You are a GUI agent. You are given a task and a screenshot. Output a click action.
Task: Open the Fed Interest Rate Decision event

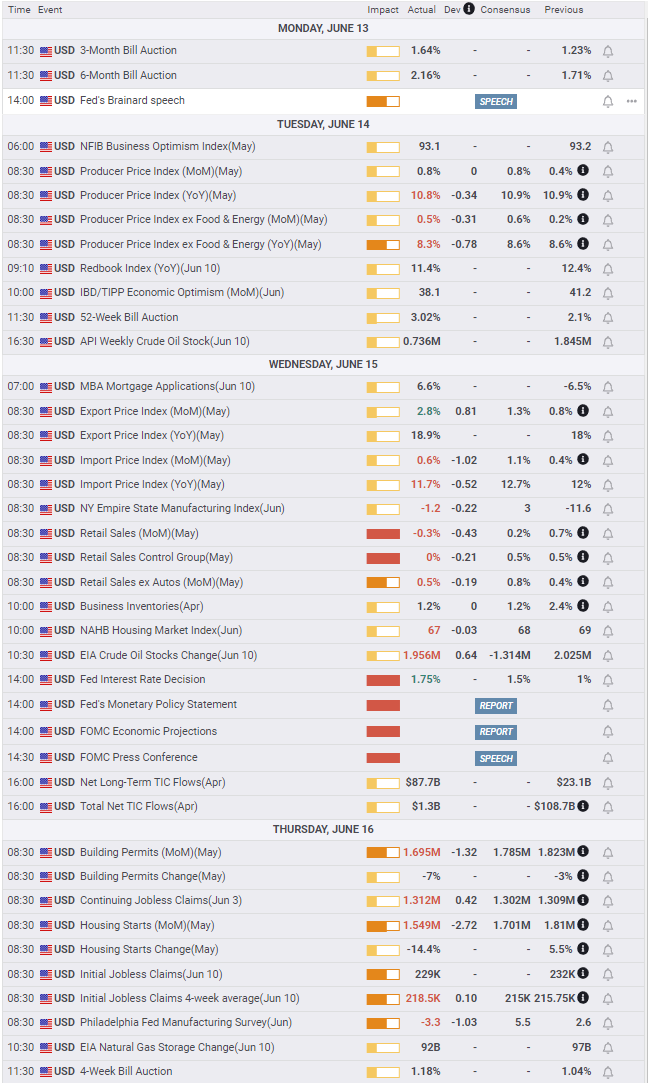tap(142, 680)
